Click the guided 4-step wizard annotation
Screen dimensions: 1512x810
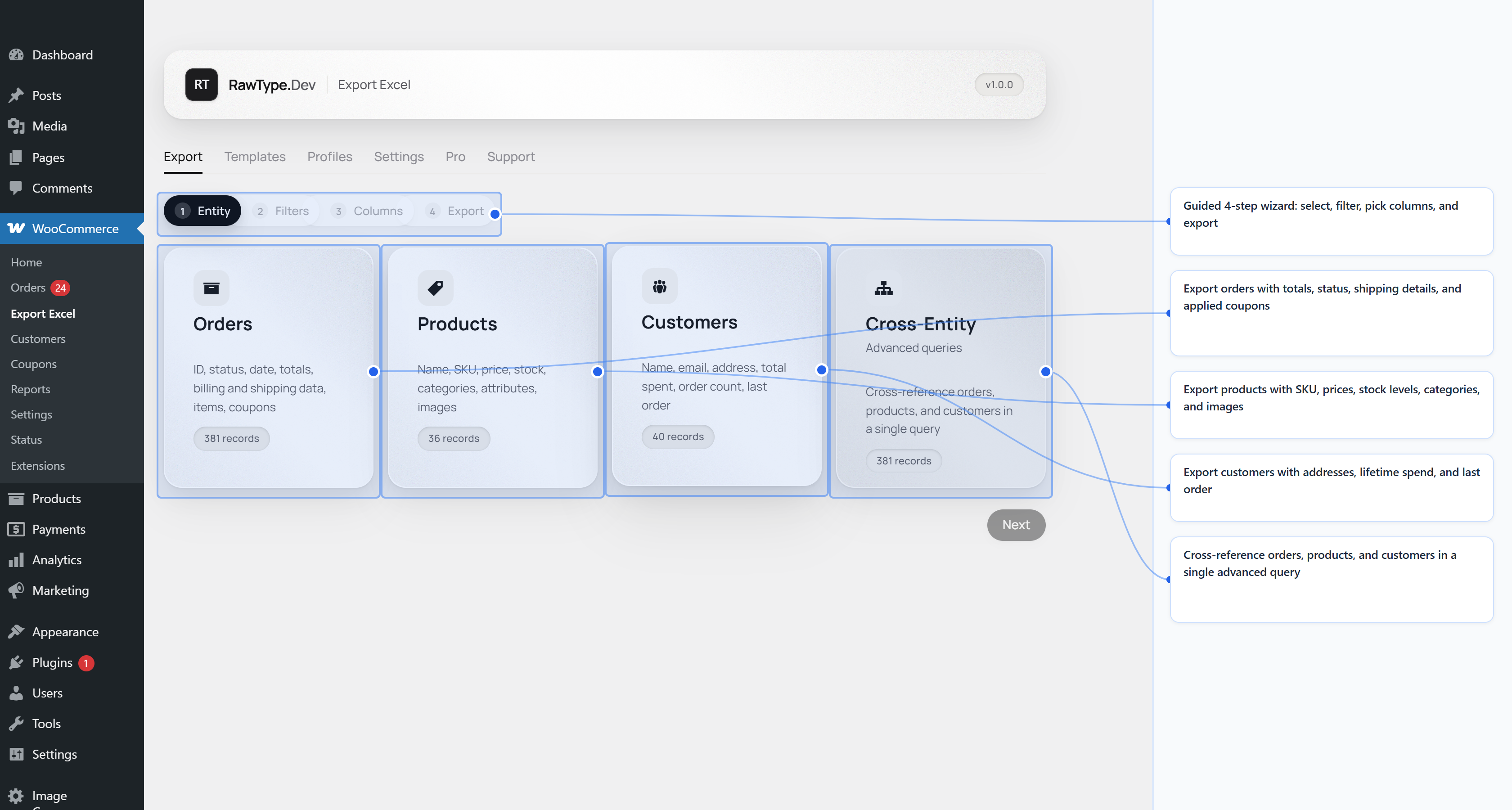coord(1331,221)
